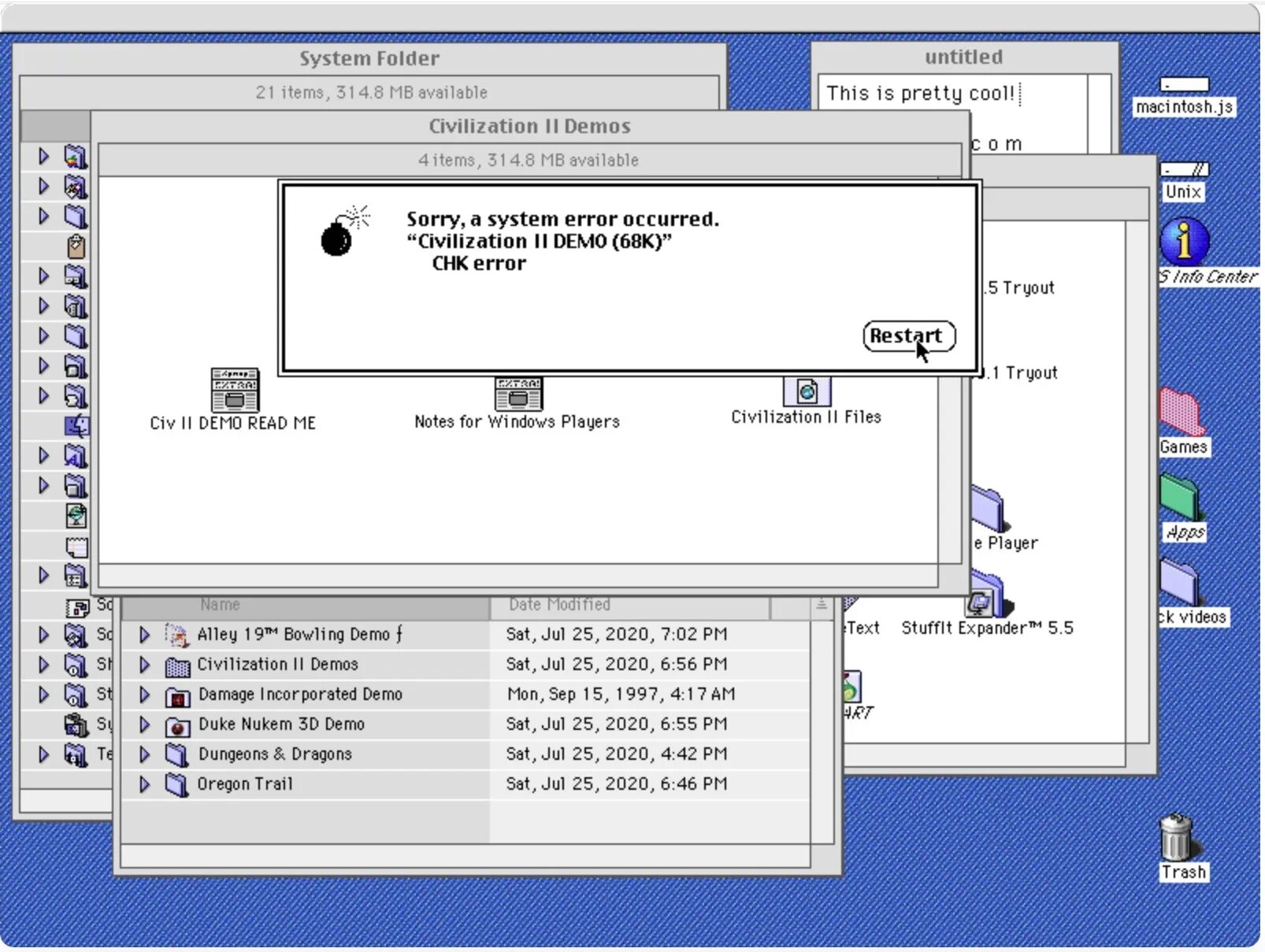The width and height of the screenshot is (1265, 952).
Task: Select the macintosh.js disk icon on the desktop
Action: click(x=1184, y=84)
